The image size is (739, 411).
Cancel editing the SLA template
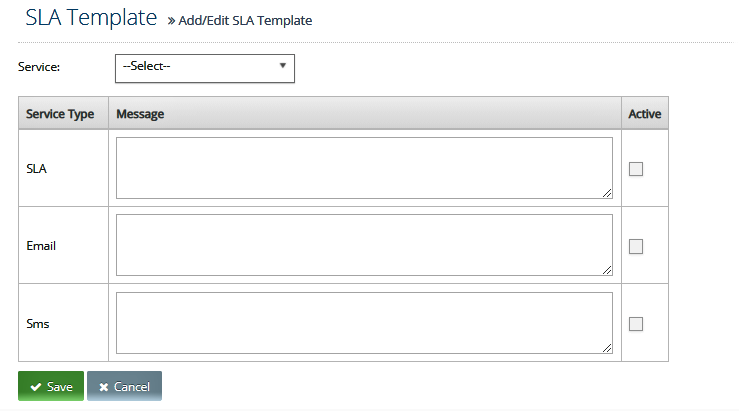(x=124, y=386)
